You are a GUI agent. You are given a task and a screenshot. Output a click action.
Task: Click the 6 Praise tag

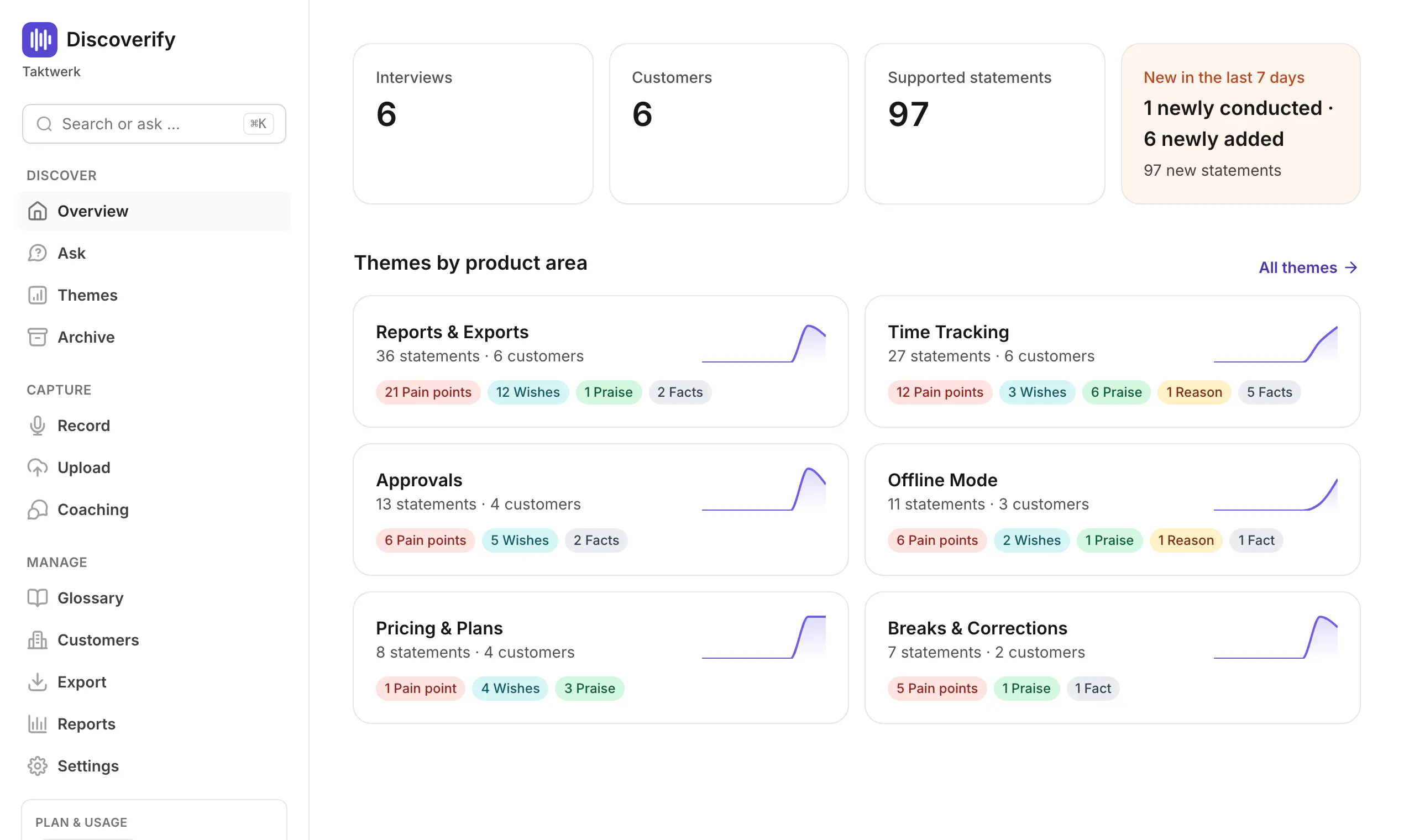pos(1116,392)
